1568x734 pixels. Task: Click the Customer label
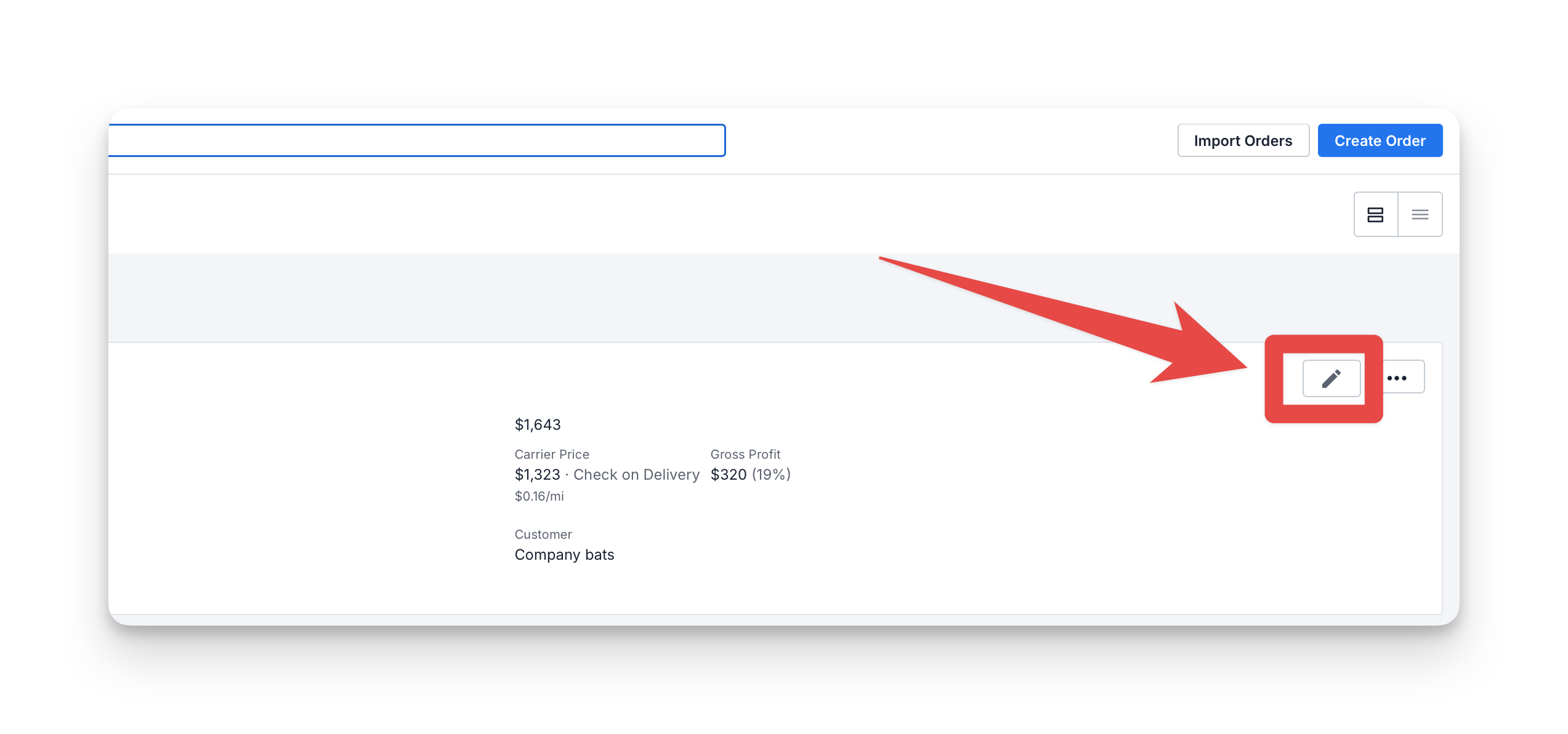coord(543,534)
